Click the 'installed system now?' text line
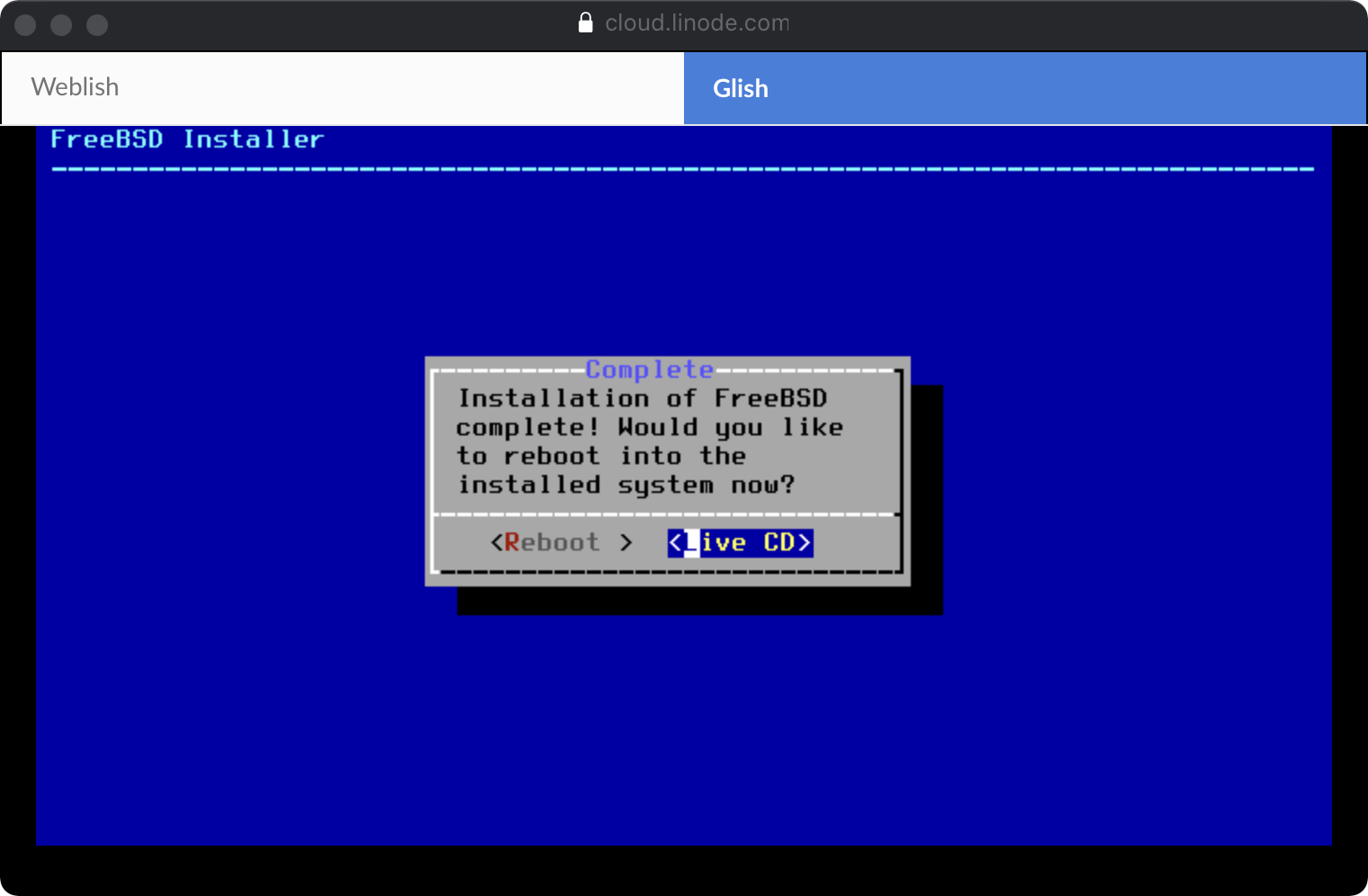Screen dimensions: 1368x896 click(626, 485)
